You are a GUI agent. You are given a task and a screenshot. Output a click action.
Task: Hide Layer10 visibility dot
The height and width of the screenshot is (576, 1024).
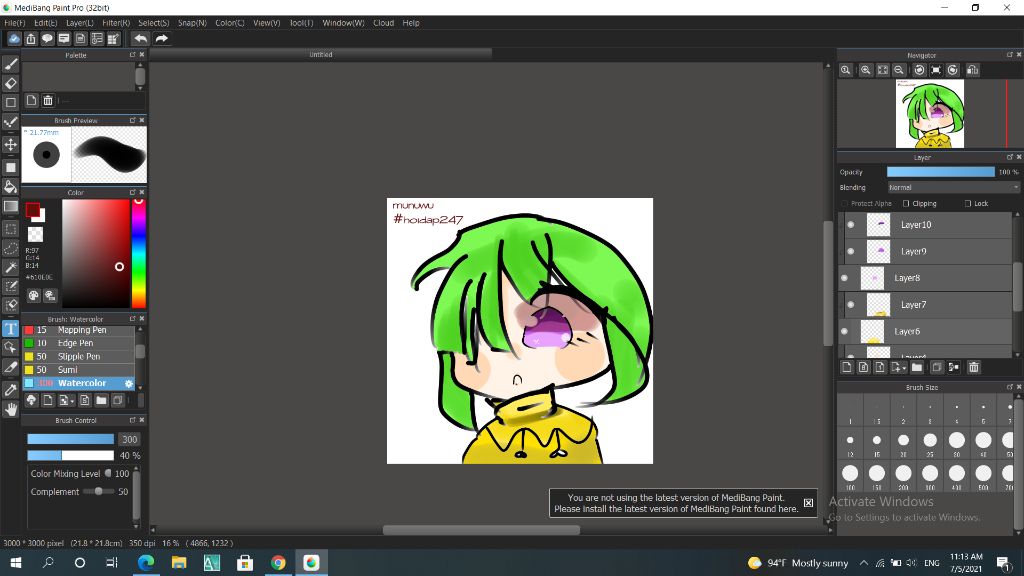(x=851, y=225)
